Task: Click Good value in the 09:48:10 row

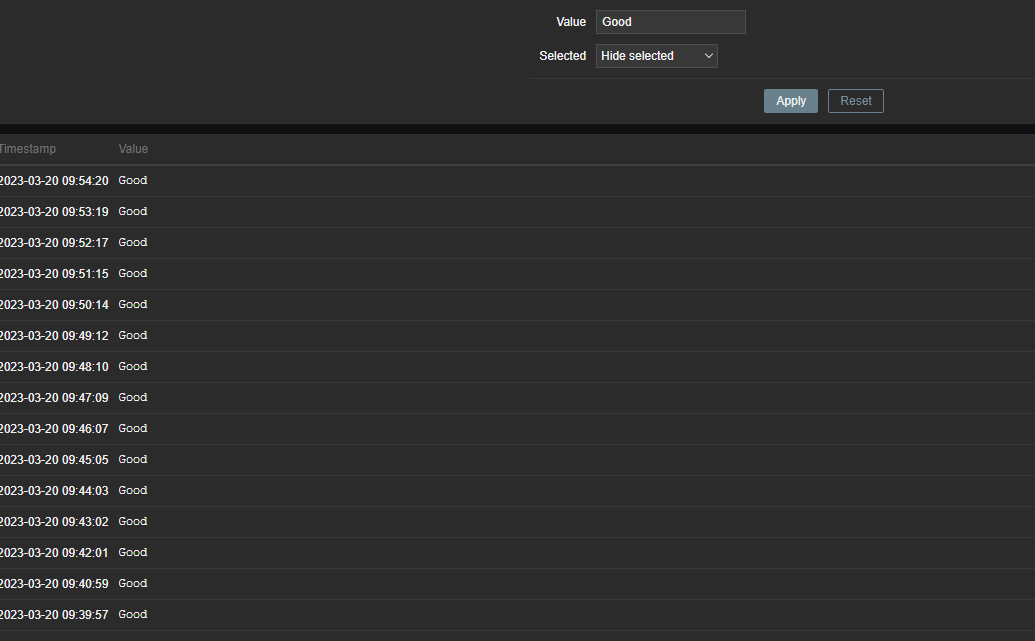Action: coord(133,366)
